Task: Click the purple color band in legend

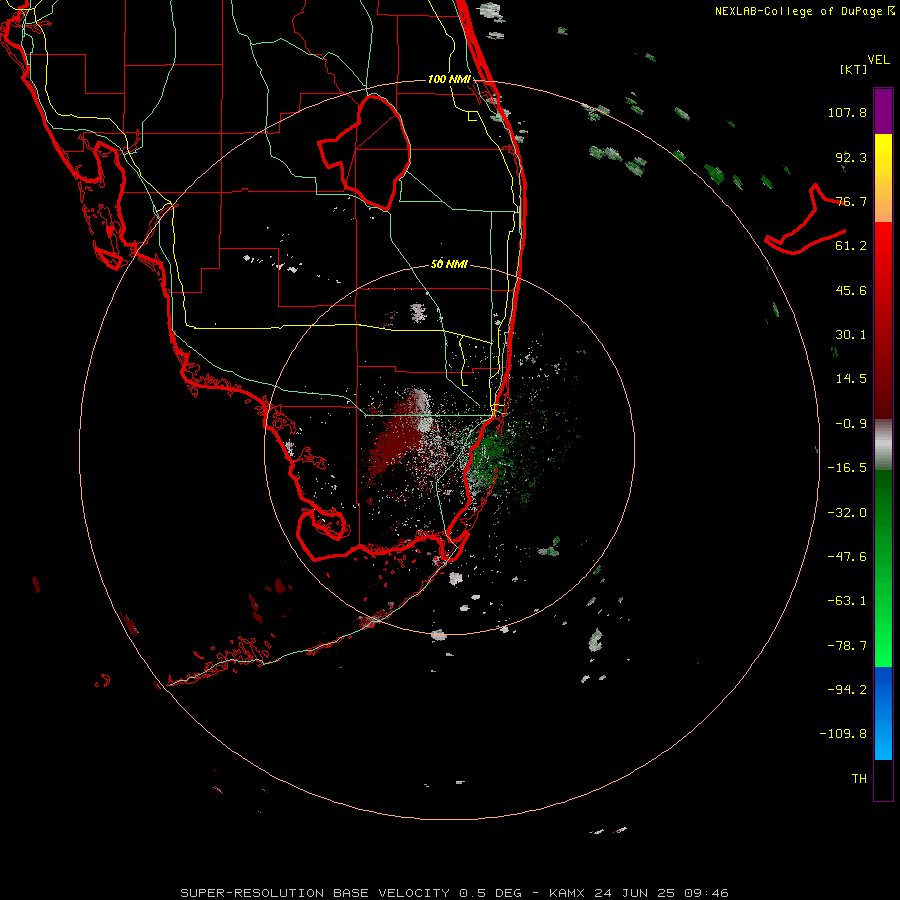Action: (x=883, y=111)
